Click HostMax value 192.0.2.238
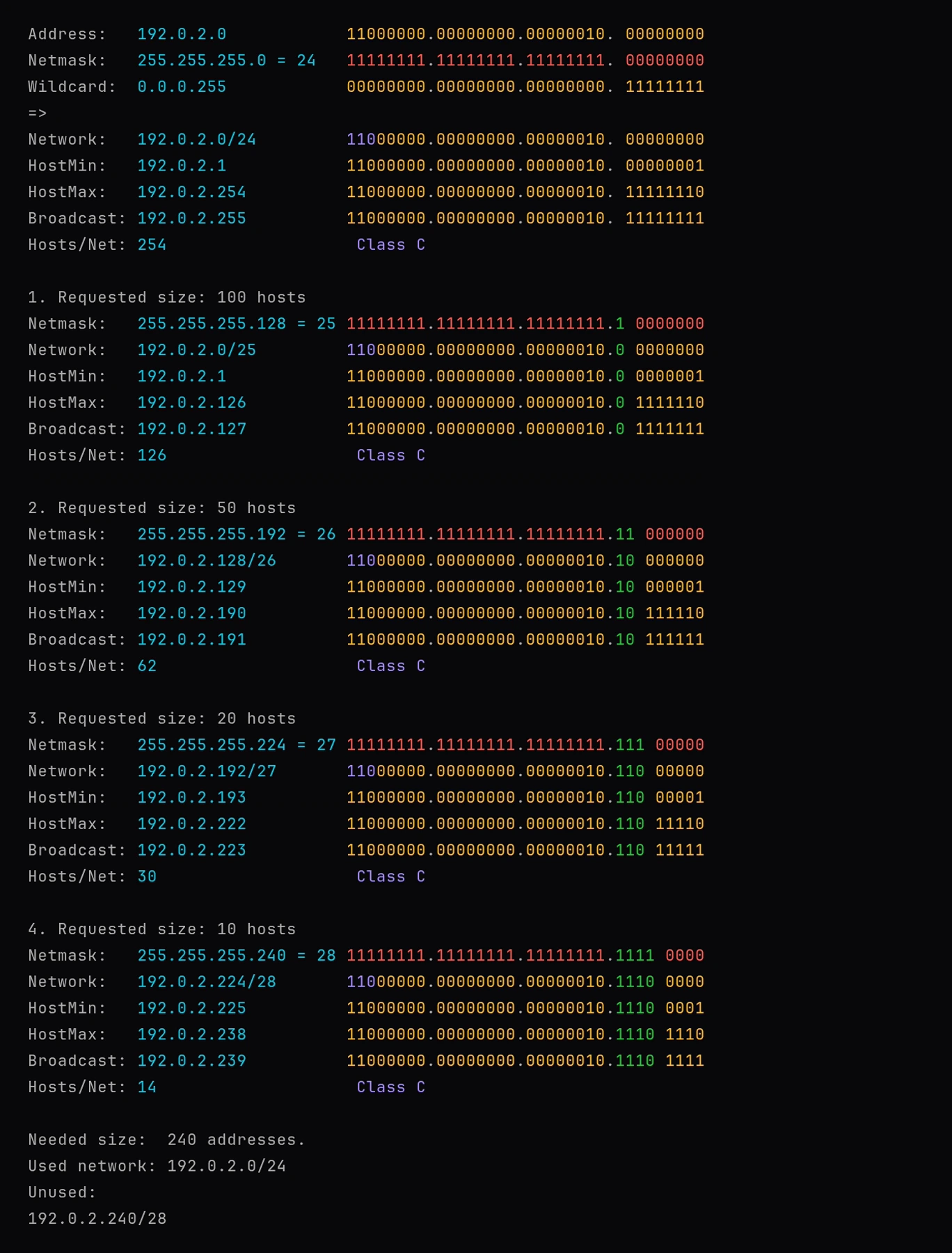 (192, 1034)
